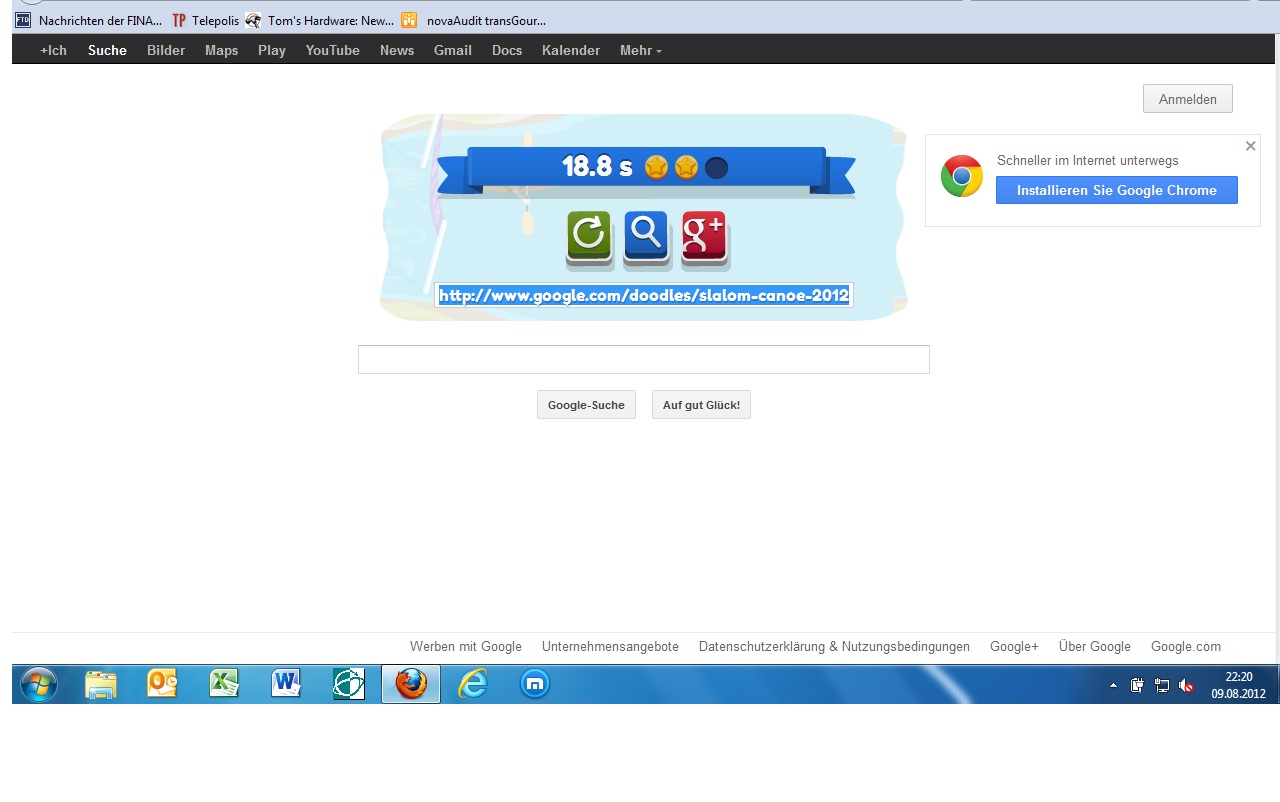Viewport: 1280px width, 802px height.
Task: Click 'Schneller im Internet unterwegs' promo text
Action: (x=1088, y=160)
